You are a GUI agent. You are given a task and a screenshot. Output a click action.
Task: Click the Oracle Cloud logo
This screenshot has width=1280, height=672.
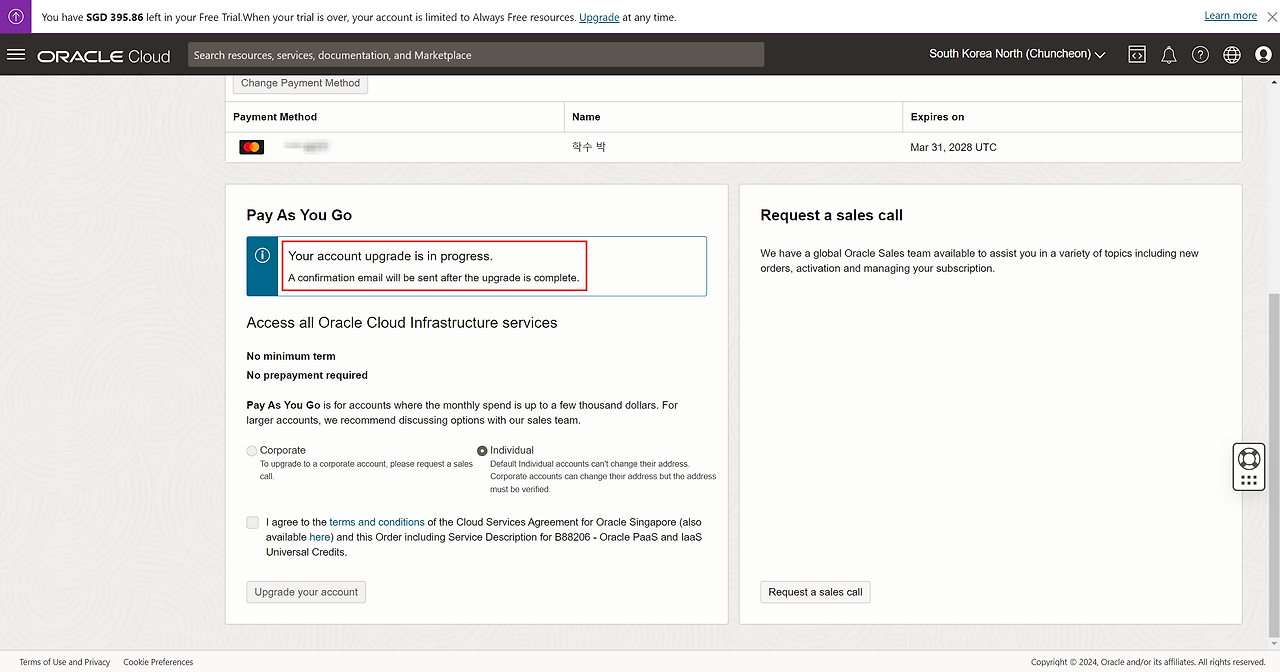coord(104,56)
